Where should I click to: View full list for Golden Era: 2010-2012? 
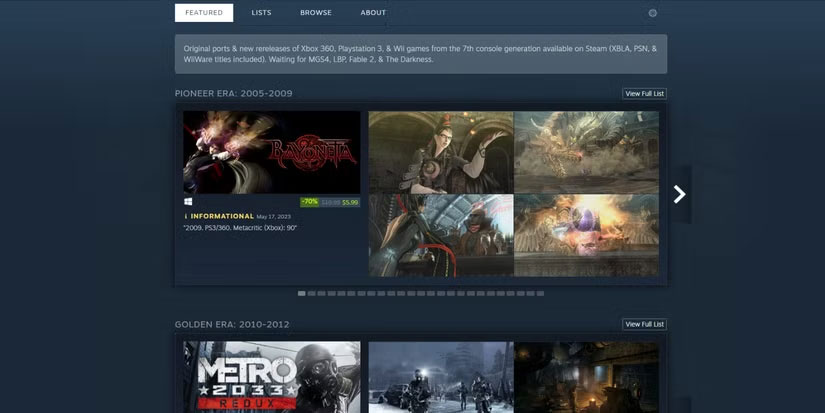(645, 324)
